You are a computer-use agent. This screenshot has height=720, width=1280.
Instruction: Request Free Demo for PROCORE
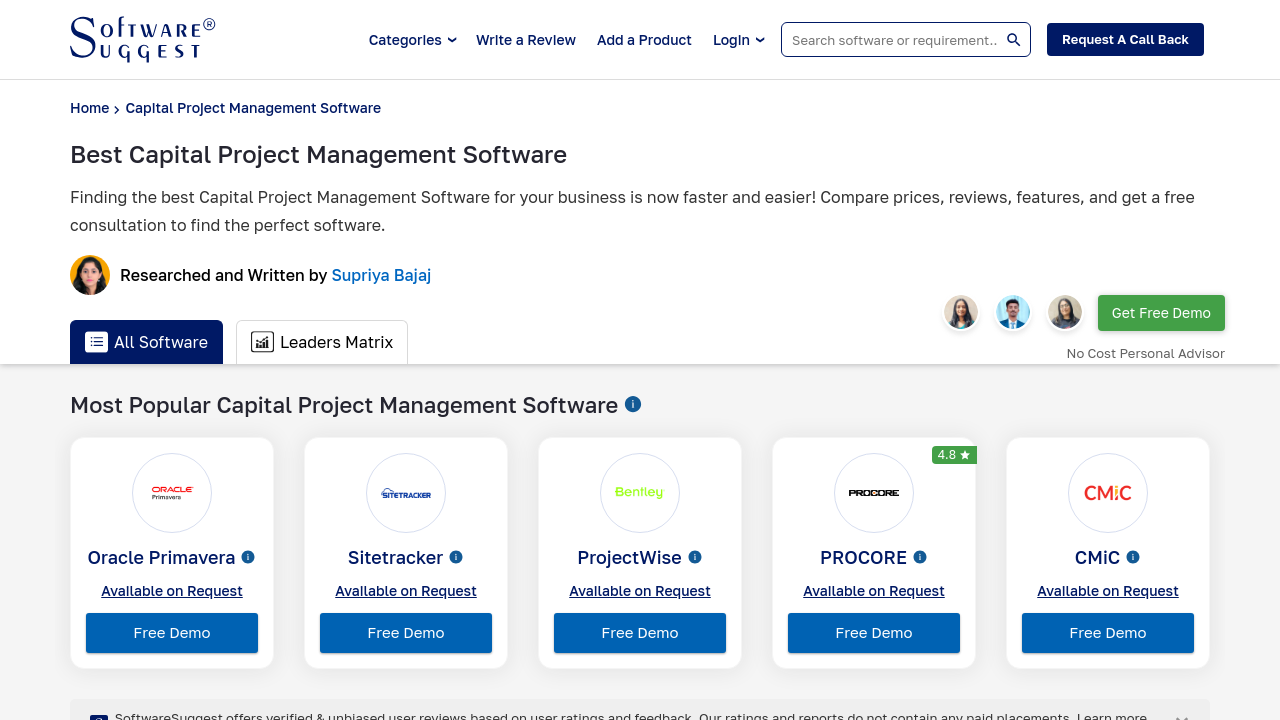pyautogui.click(x=874, y=633)
